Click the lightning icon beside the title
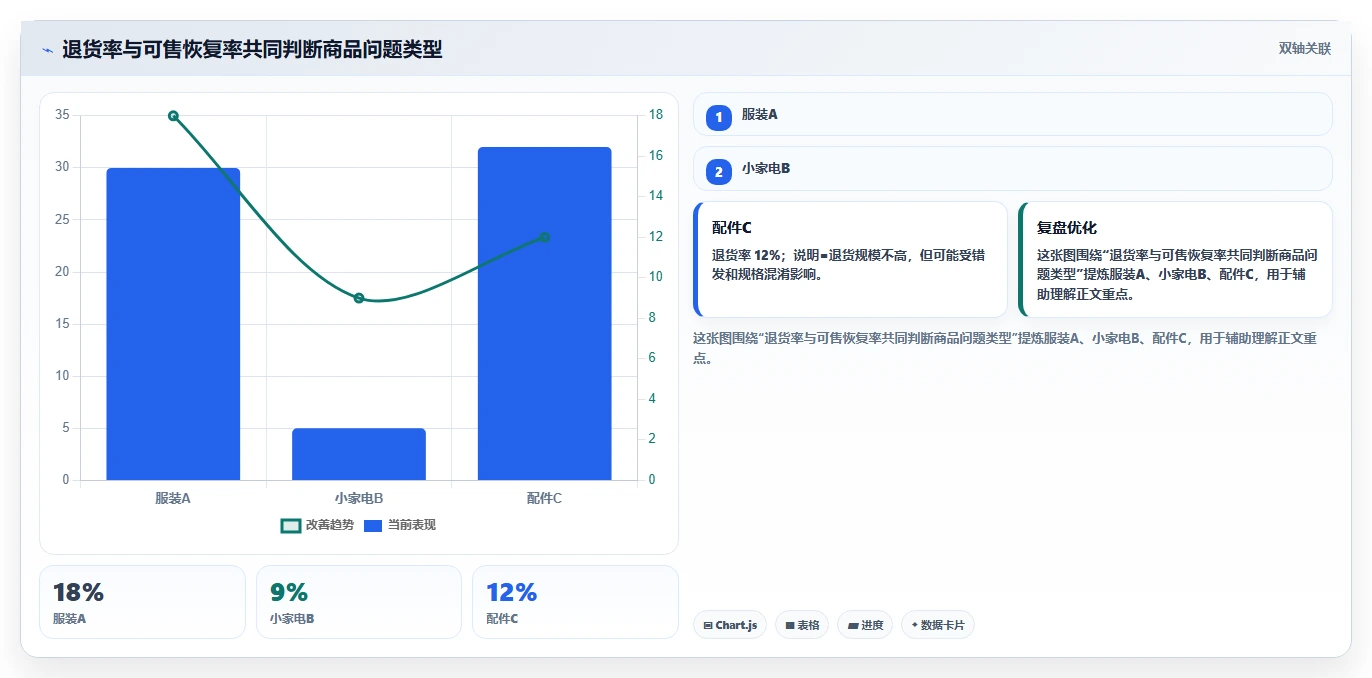Screen dimensions: 1372x678 click(x=47, y=50)
